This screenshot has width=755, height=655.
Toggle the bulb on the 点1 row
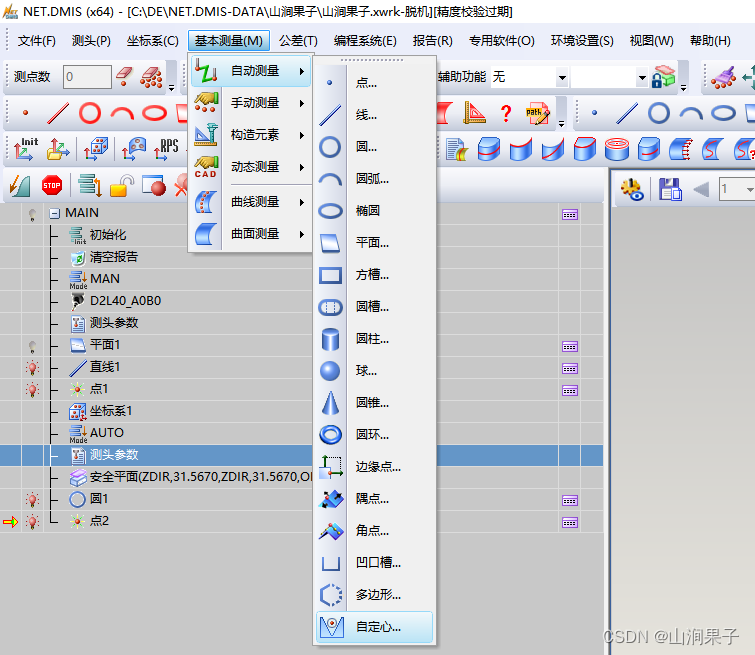click(x=32, y=390)
